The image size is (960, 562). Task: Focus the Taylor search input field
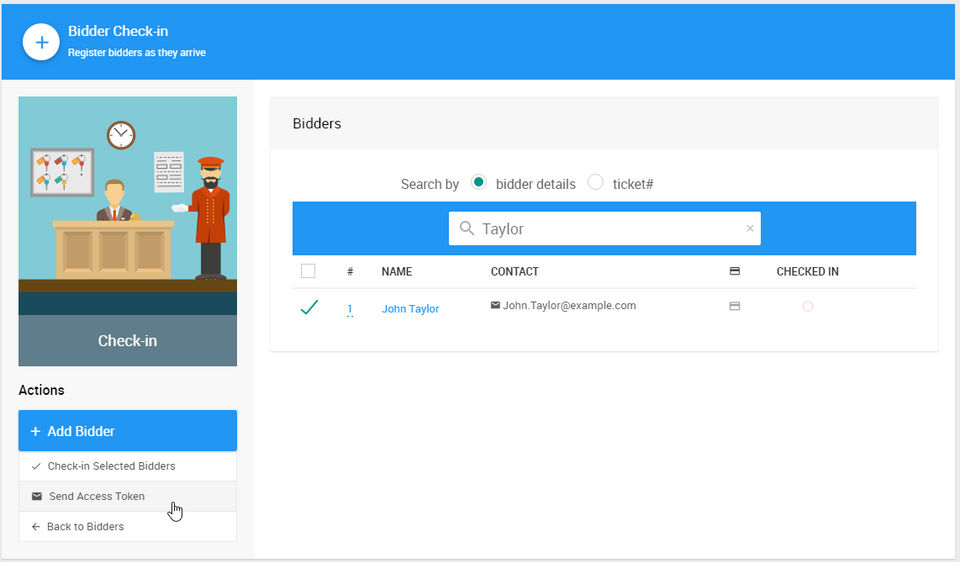604,228
